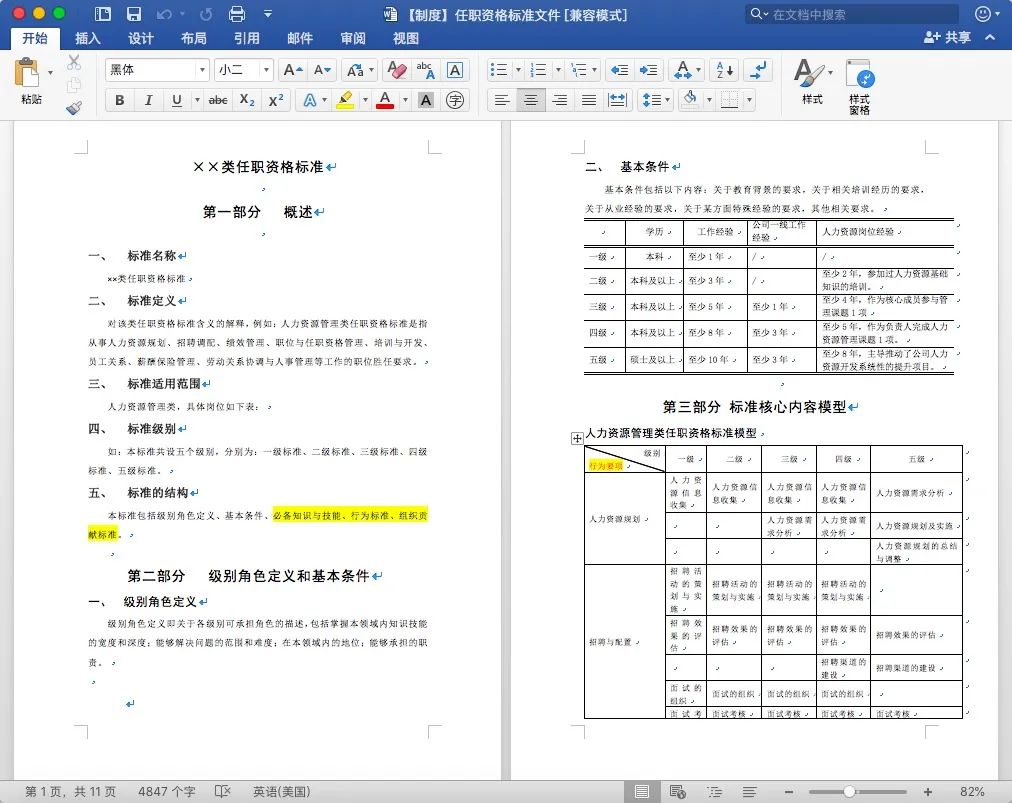This screenshot has height=803, width=1012.
Task: Decrease font size with the A-down icon
Action: point(322,70)
